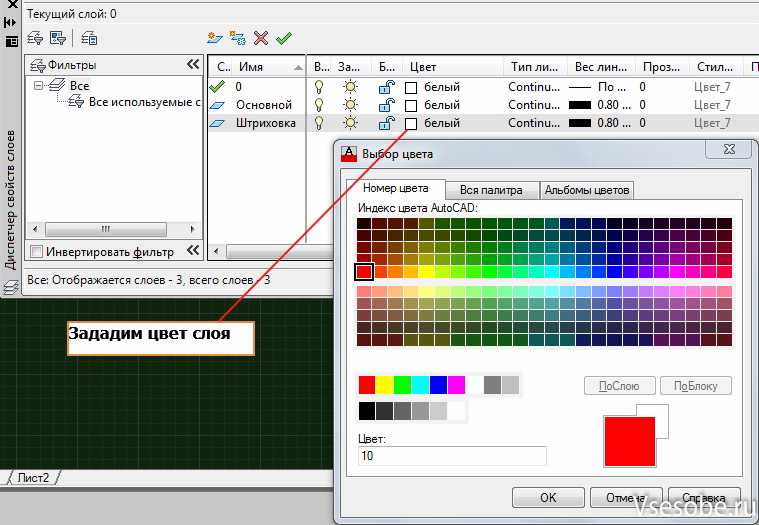The image size is (759, 525).
Task: Freeze layer 0 with sun icon
Action: [350, 87]
